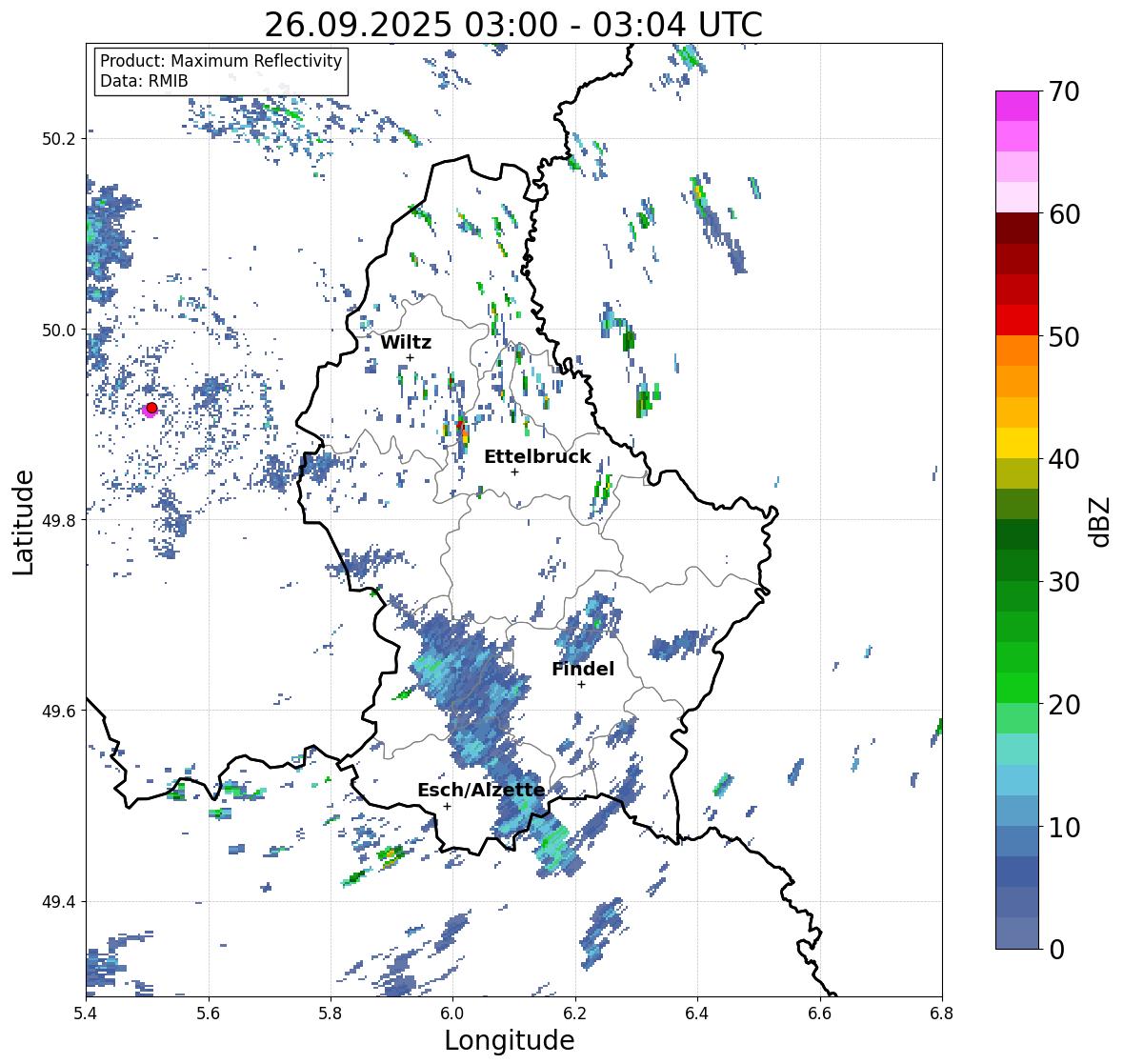
Task: Click the colorbar tick label 60
Action: pos(1064,214)
